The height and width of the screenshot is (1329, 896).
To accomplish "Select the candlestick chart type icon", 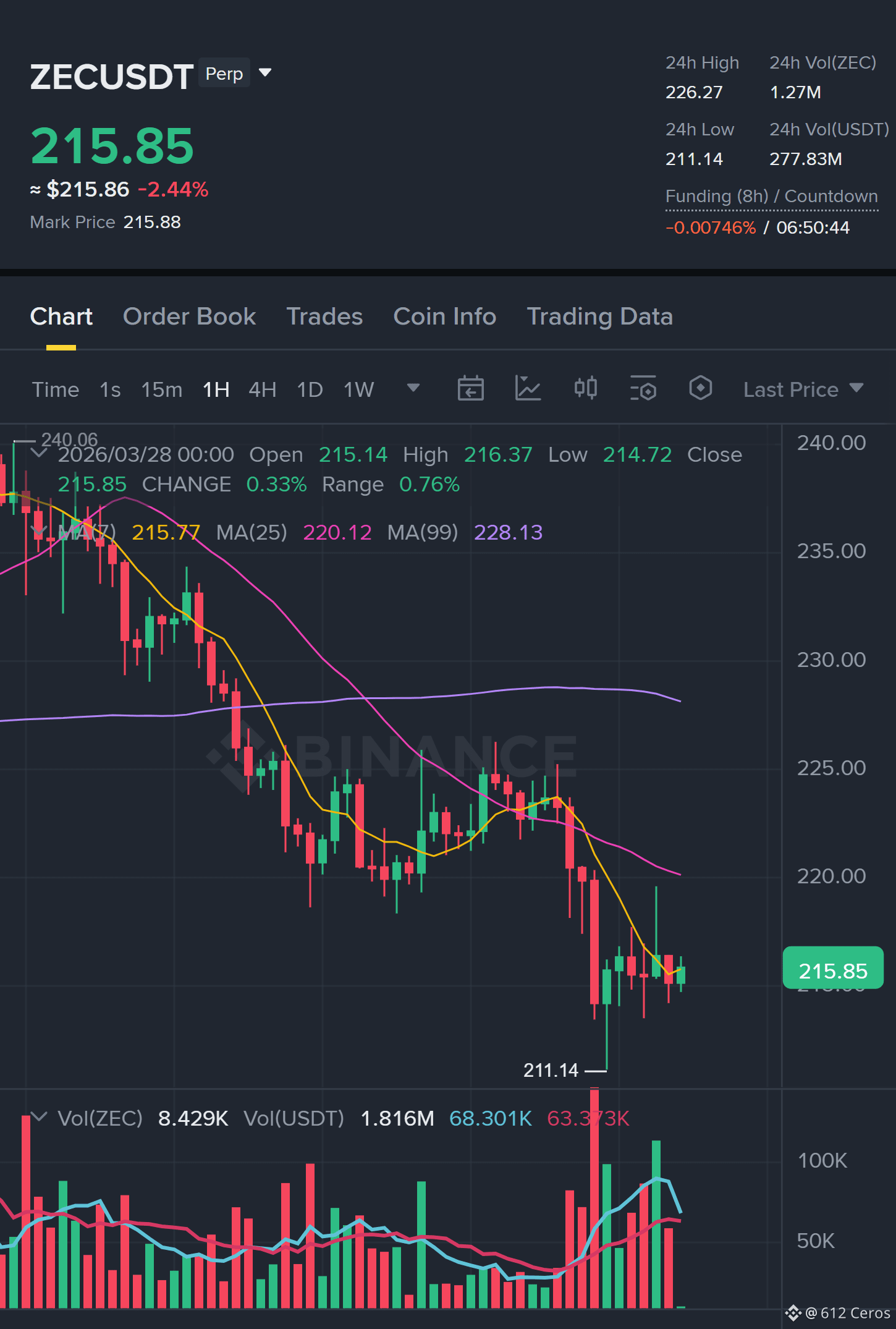I will (586, 389).
